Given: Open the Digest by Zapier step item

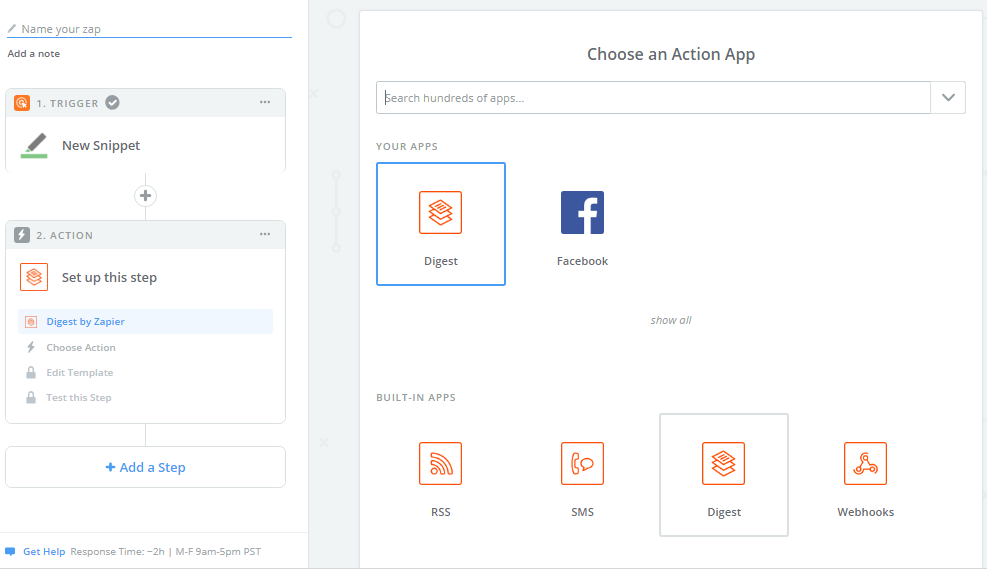Looking at the screenshot, I should (x=85, y=322).
